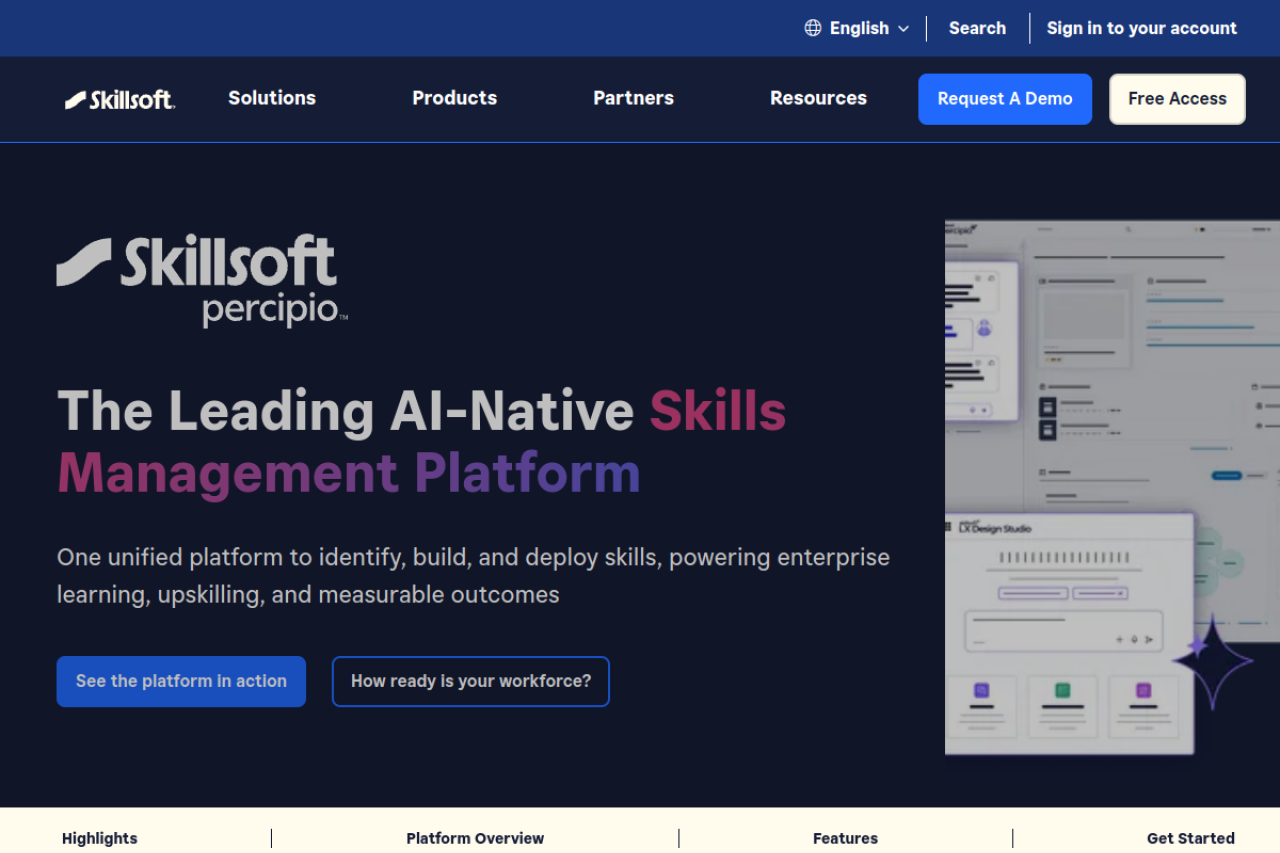This screenshot has width=1280, height=853.
Task: Open the Solutions menu
Action: [x=272, y=98]
